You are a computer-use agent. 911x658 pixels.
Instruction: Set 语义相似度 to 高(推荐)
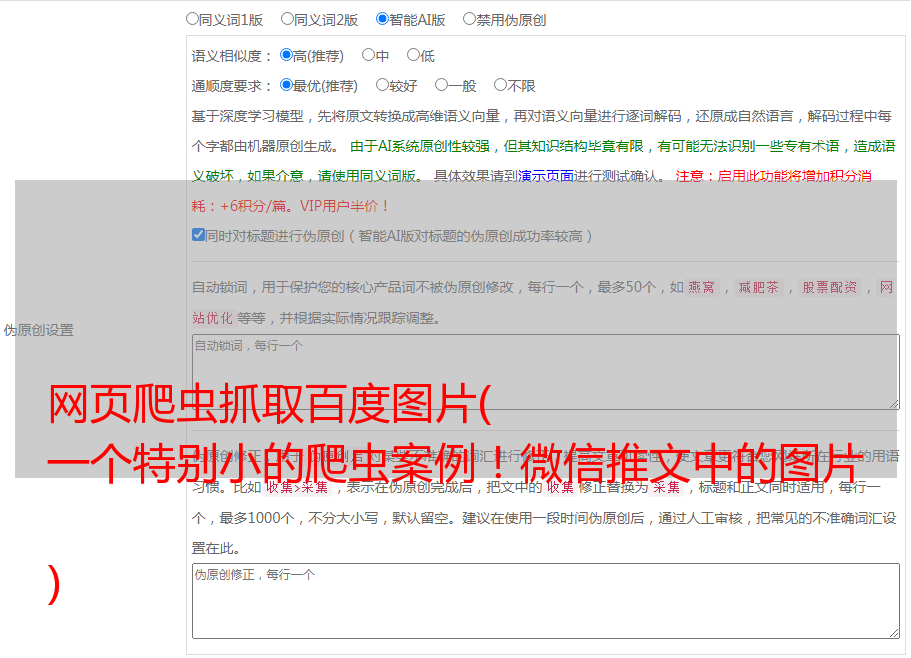286,55
